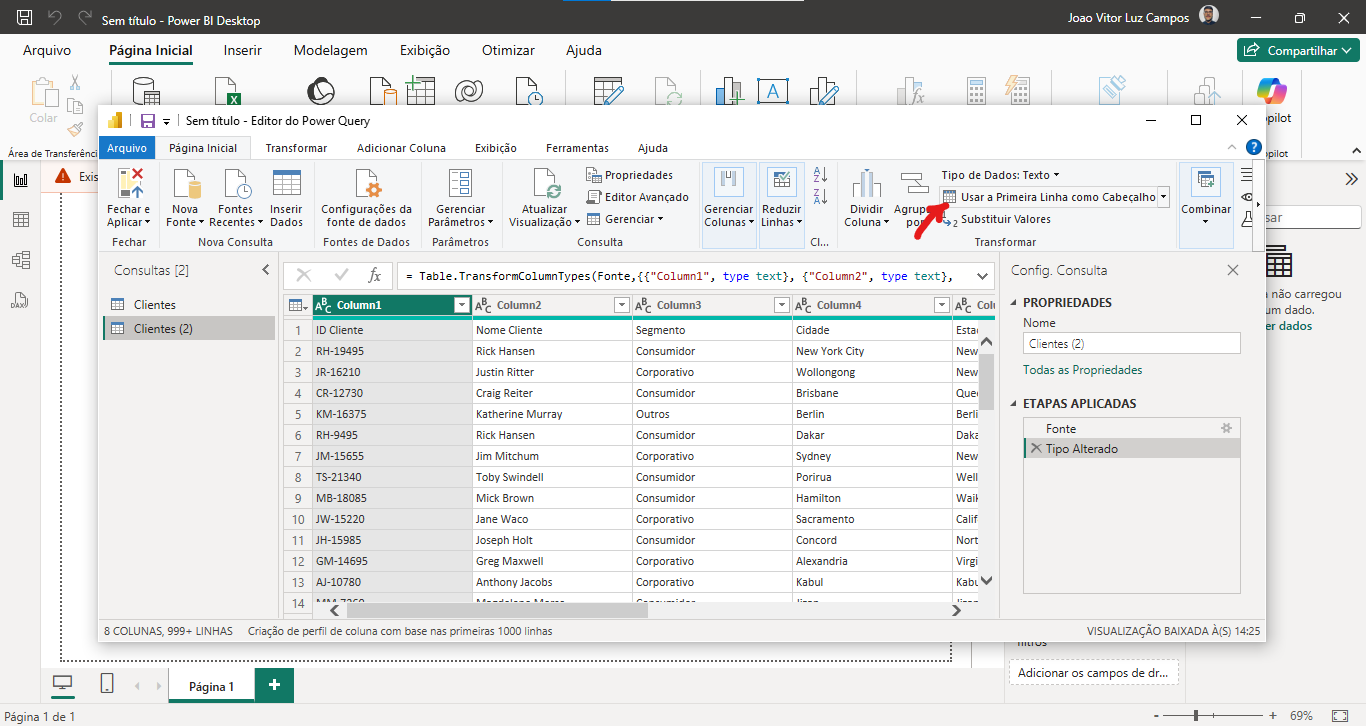
Task: Open the Nova Fonte data source button
Action: (x=186, y=198)
